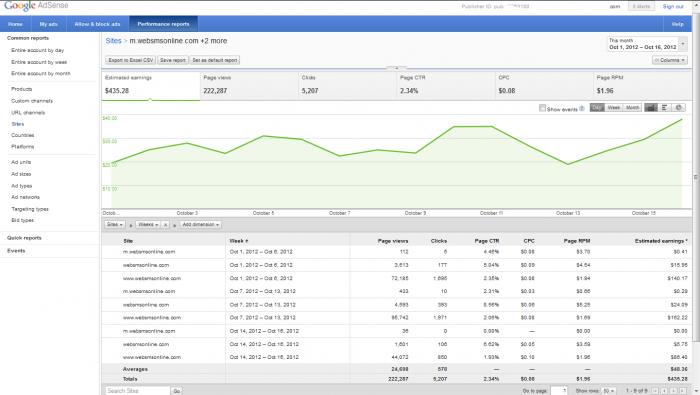Click the Search Sites input field
This screenshot has height=395, width=700.
pos(138,391)
